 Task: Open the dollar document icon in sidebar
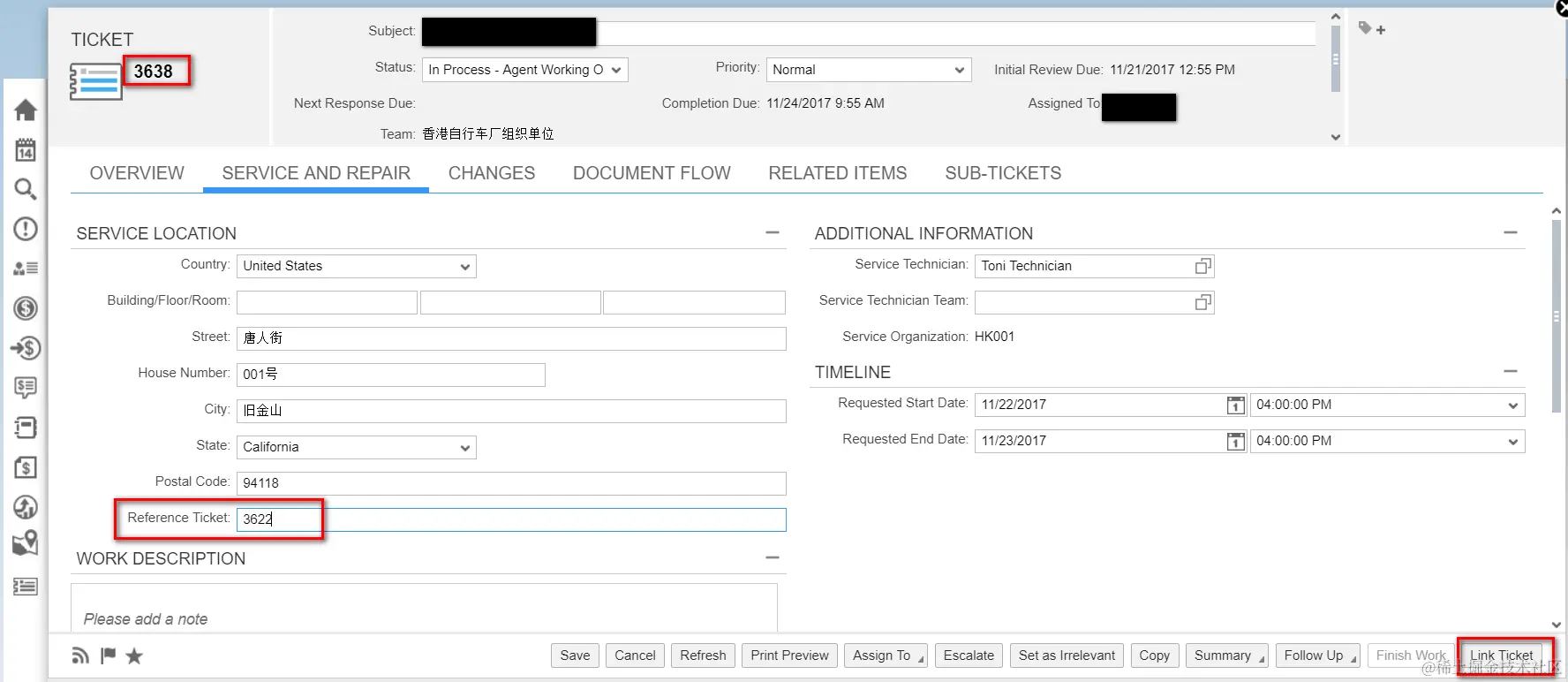click(x=26, y=467)
